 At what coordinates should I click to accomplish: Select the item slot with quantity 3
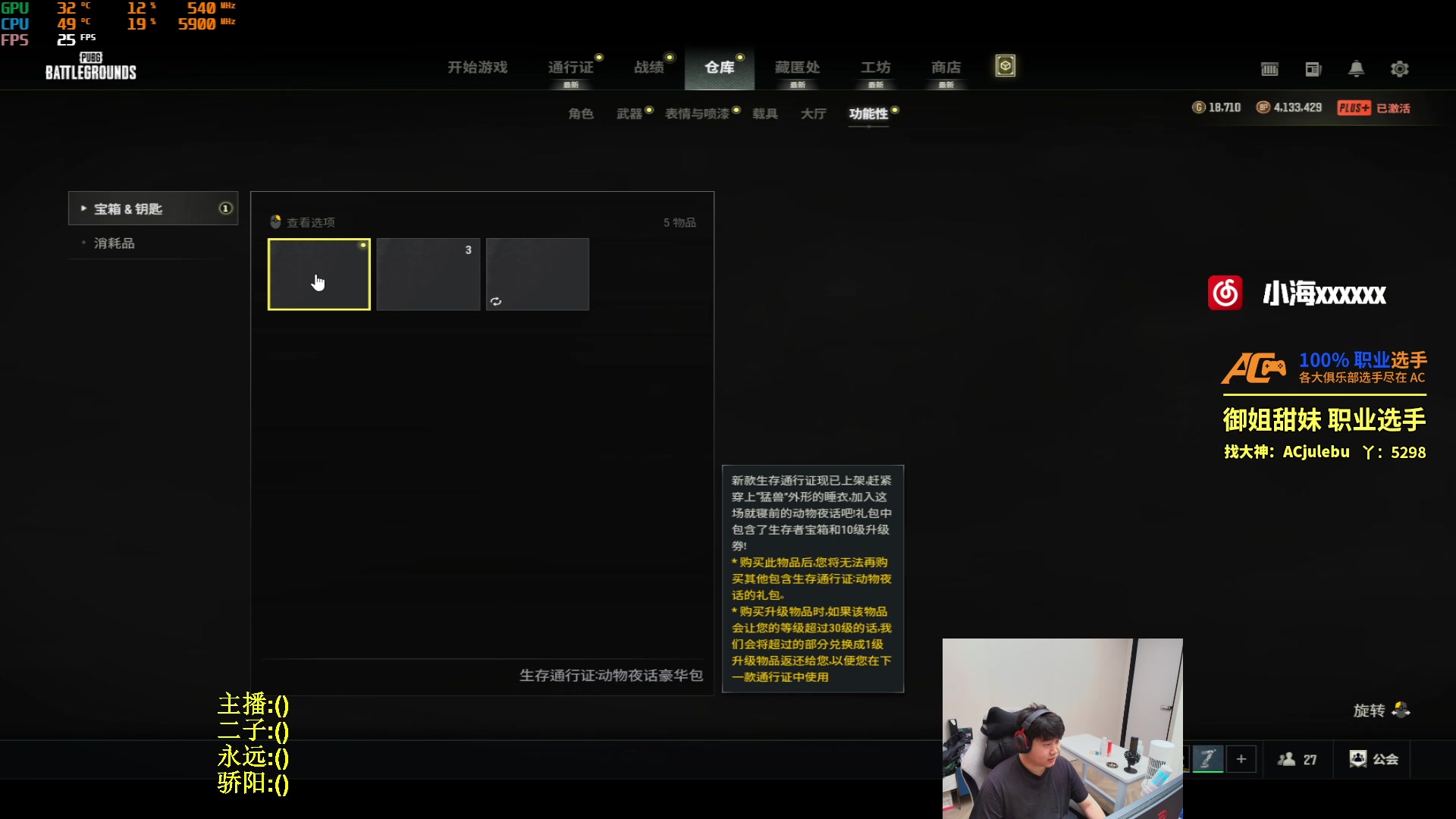click(x=428, y=275)
